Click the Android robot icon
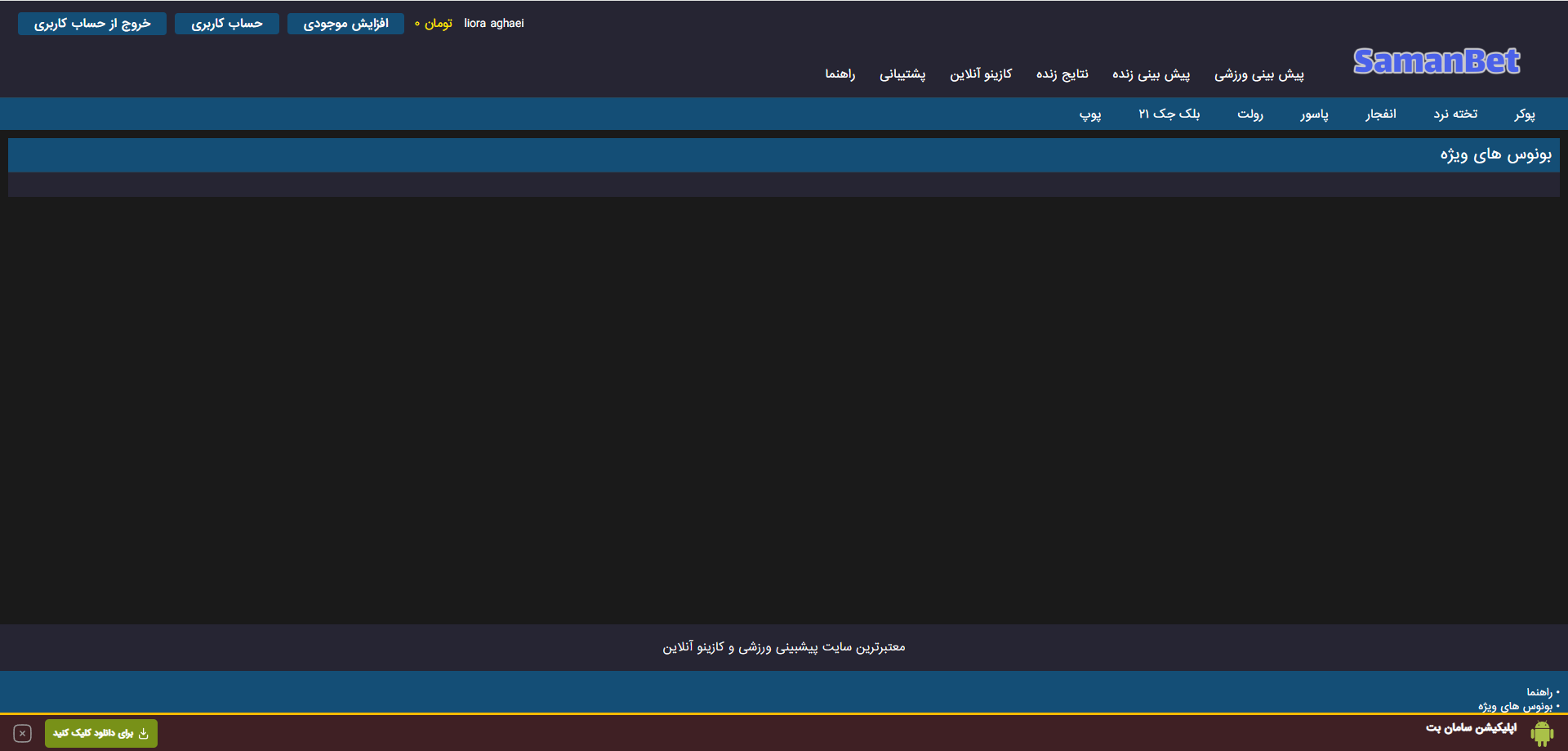1568x751 pixels. (x=1542, y=733)
